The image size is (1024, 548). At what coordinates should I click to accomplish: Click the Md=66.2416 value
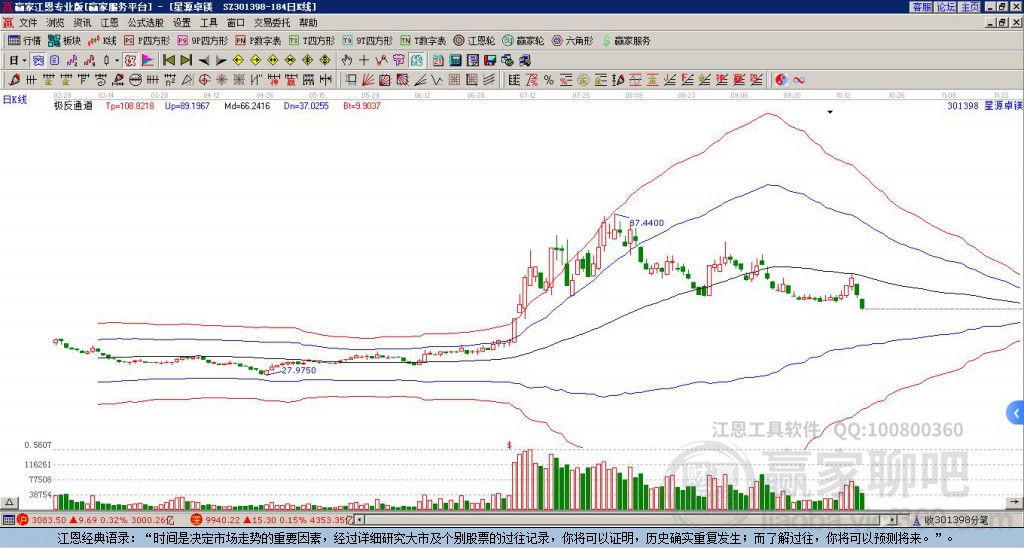[247, 106]
